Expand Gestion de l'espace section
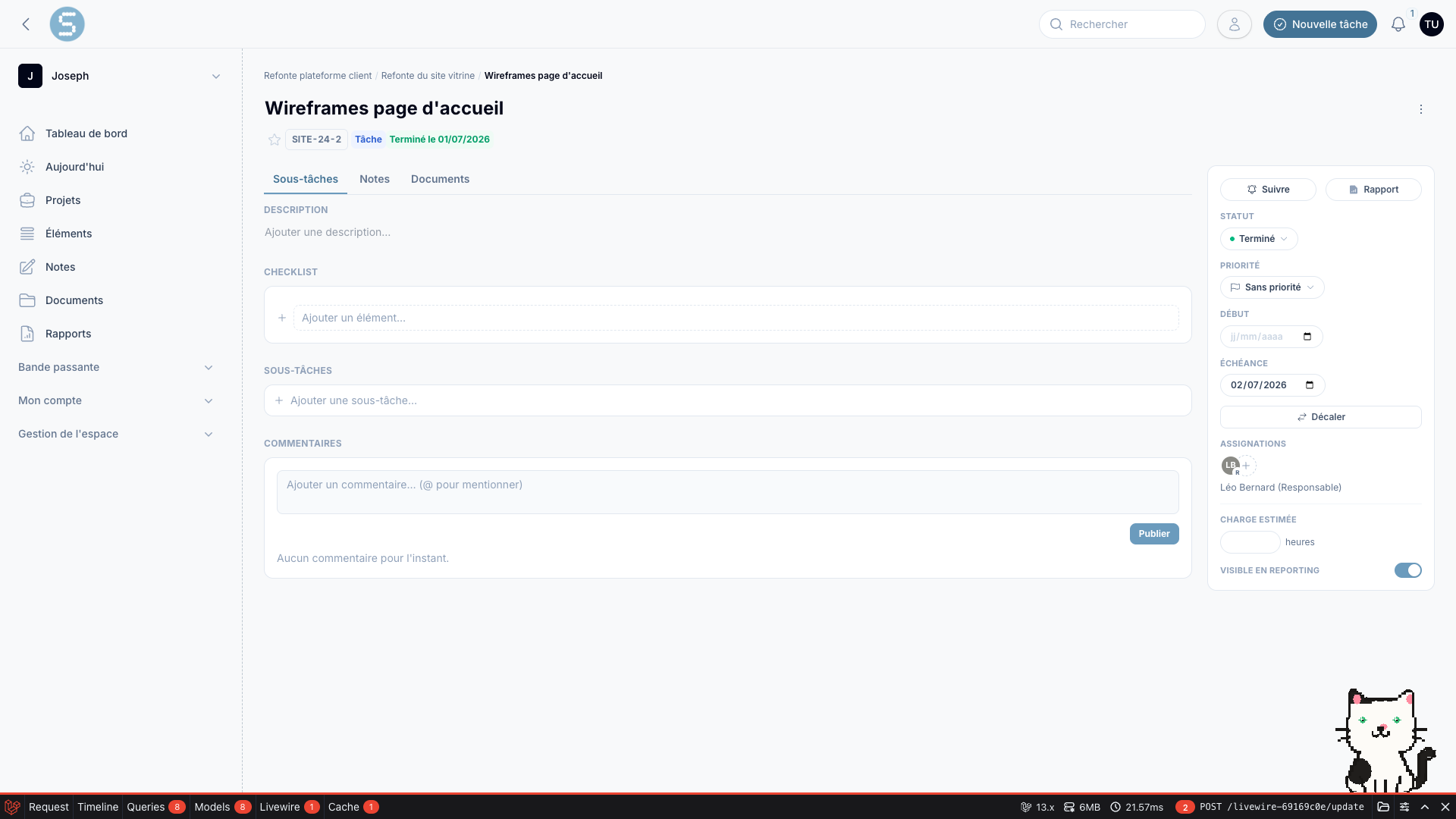Viewport: 1456px width, 819px height. point(115,434)
